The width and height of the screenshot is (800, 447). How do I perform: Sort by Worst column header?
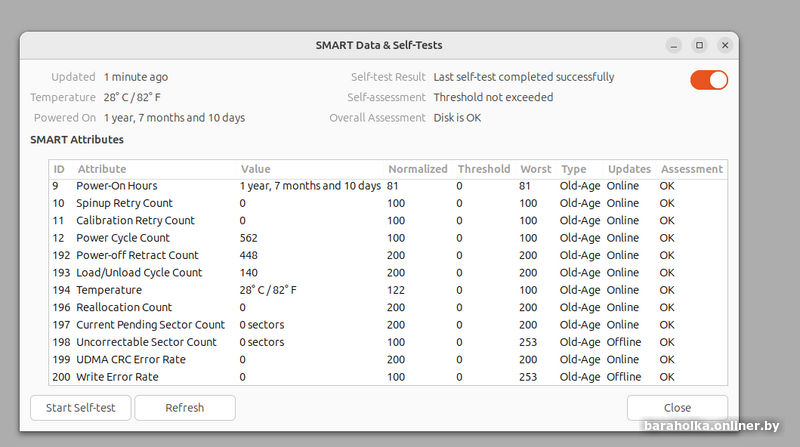pos(535,169)
